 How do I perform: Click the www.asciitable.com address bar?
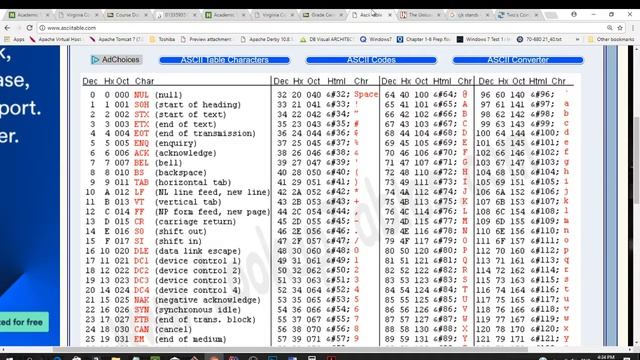click(x=322, y=28)
